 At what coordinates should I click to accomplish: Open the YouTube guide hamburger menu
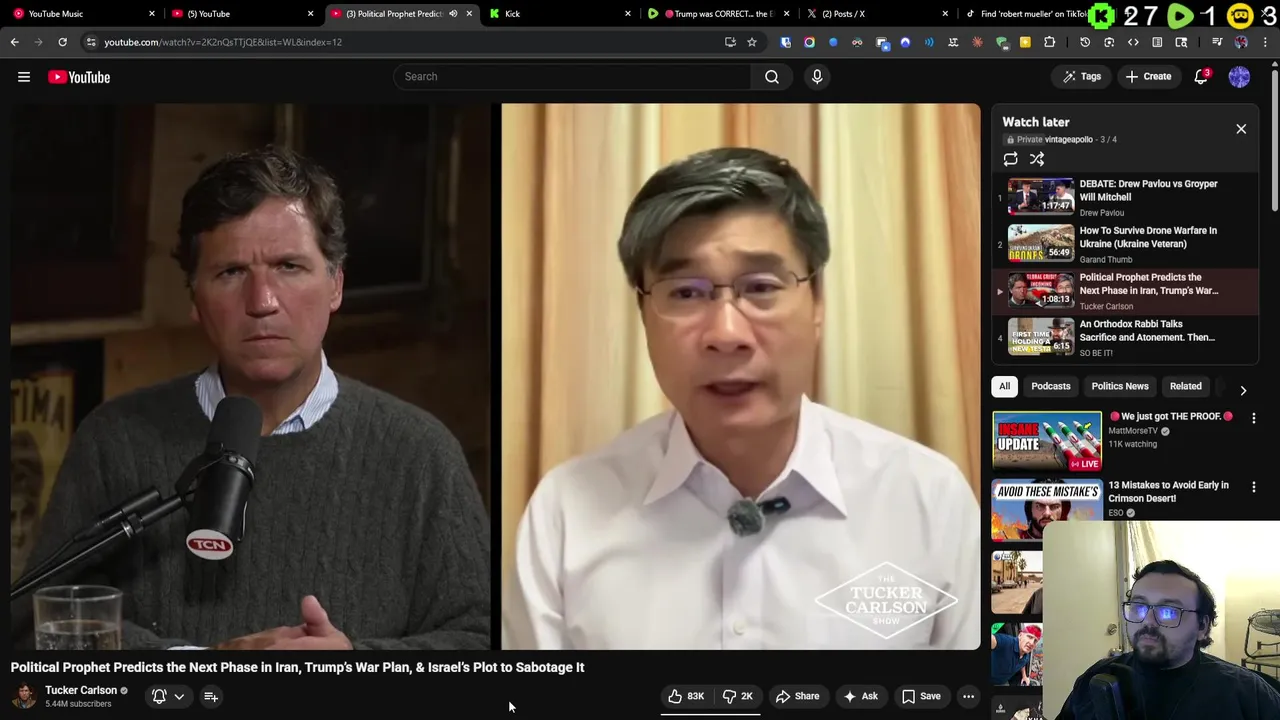[24, 77]
